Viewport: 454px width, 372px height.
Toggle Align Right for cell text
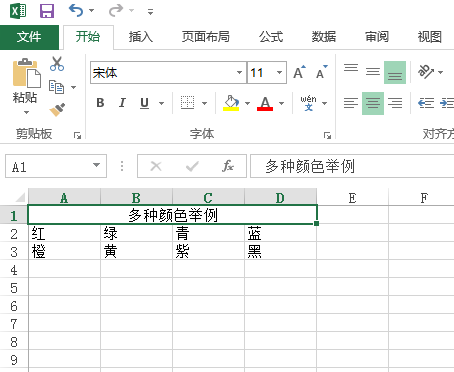[x=395, y=103]
